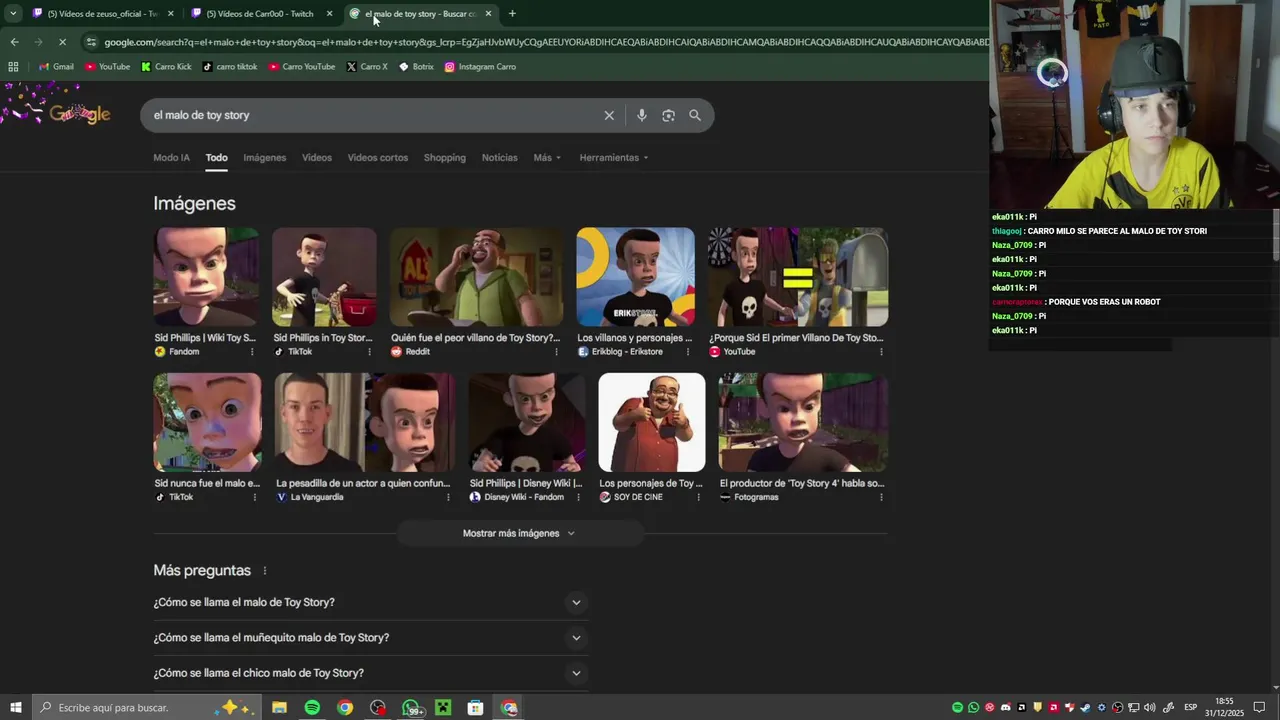Open the carro tiktok bookmark
1280x720 pixels.
pos(230,67)
